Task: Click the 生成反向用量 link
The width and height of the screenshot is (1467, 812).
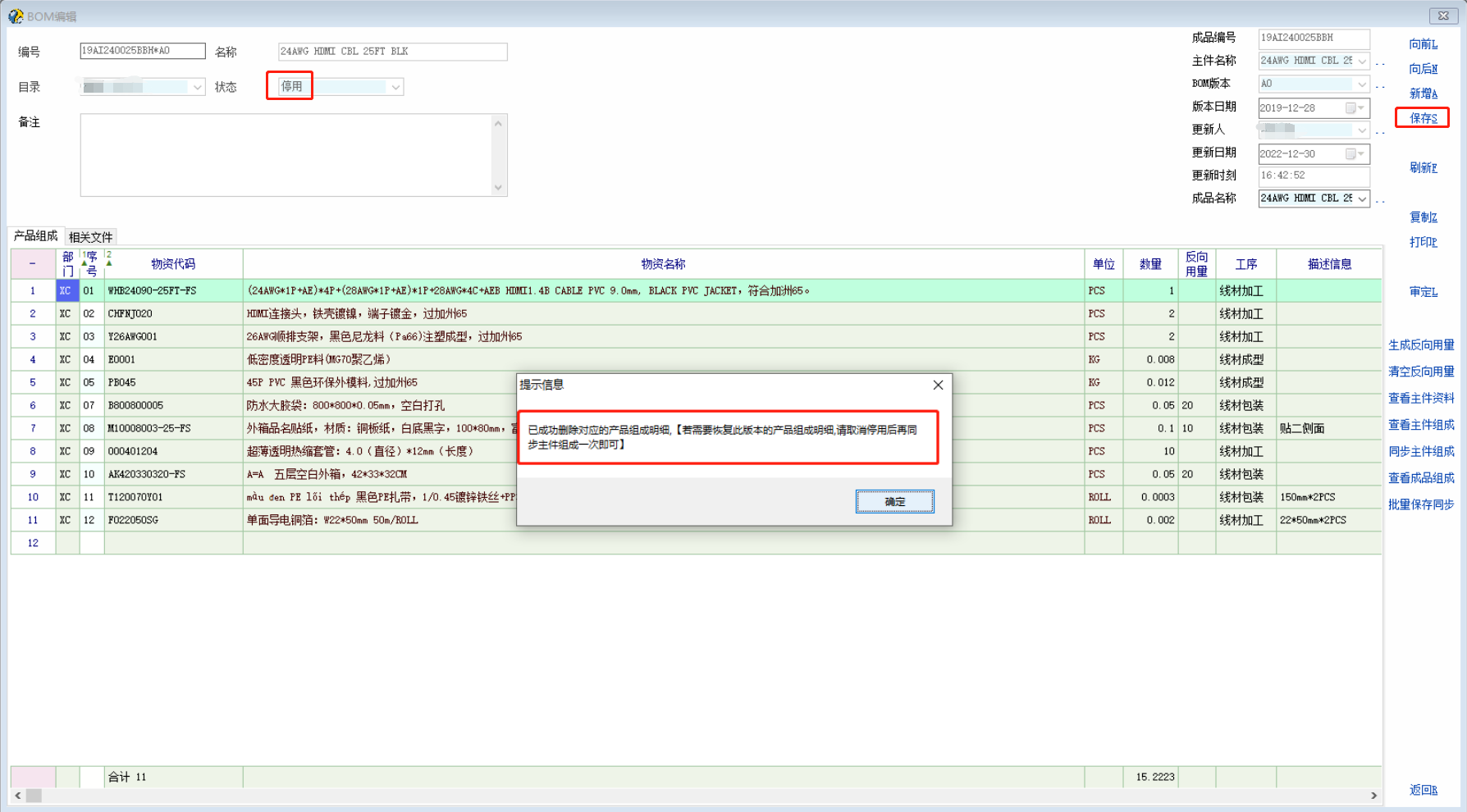Action: tap(1421, 344)
